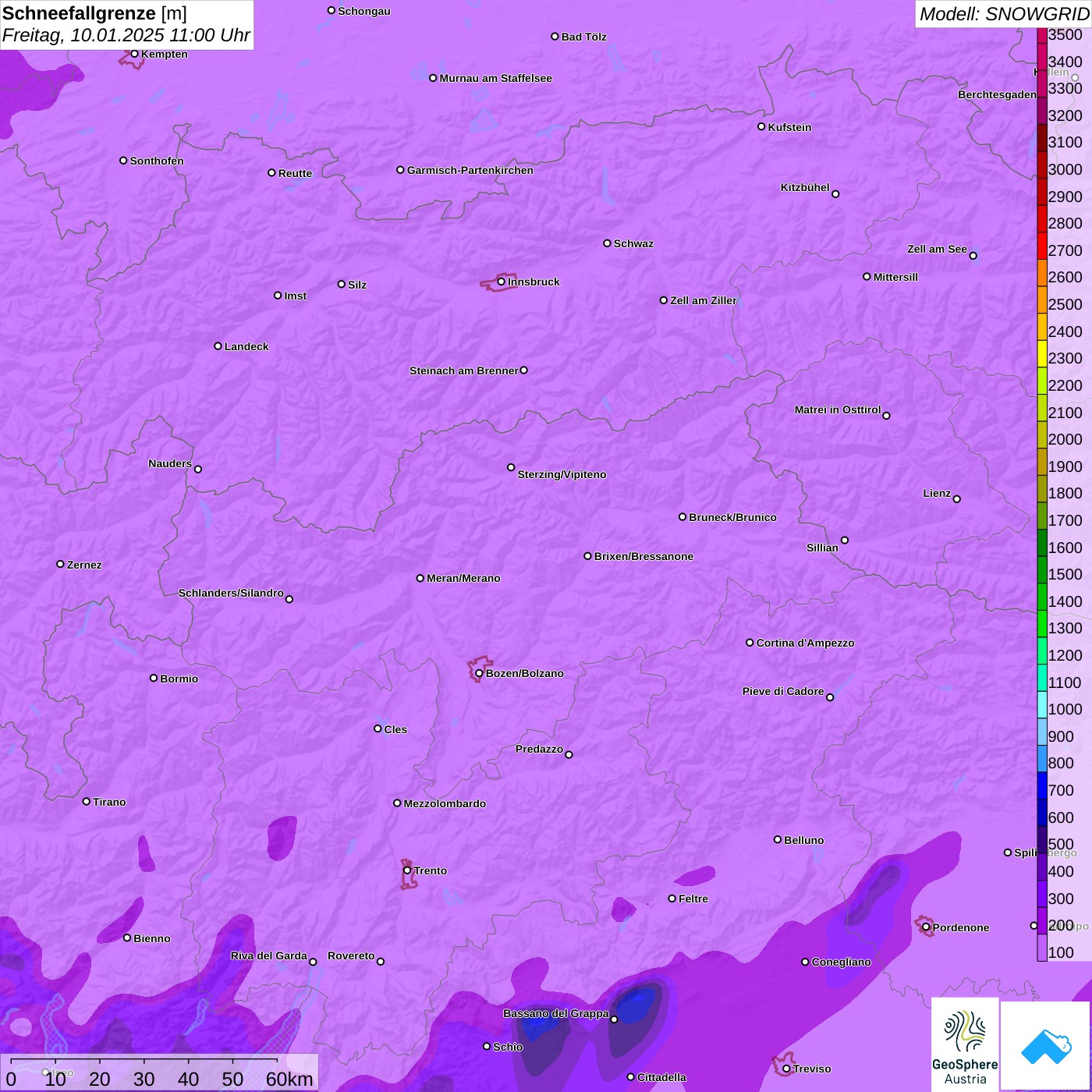Click the "Mezzolombardo" town label
The width and height of the screenshot is (1092, 1092).
[x=445, y=803]
